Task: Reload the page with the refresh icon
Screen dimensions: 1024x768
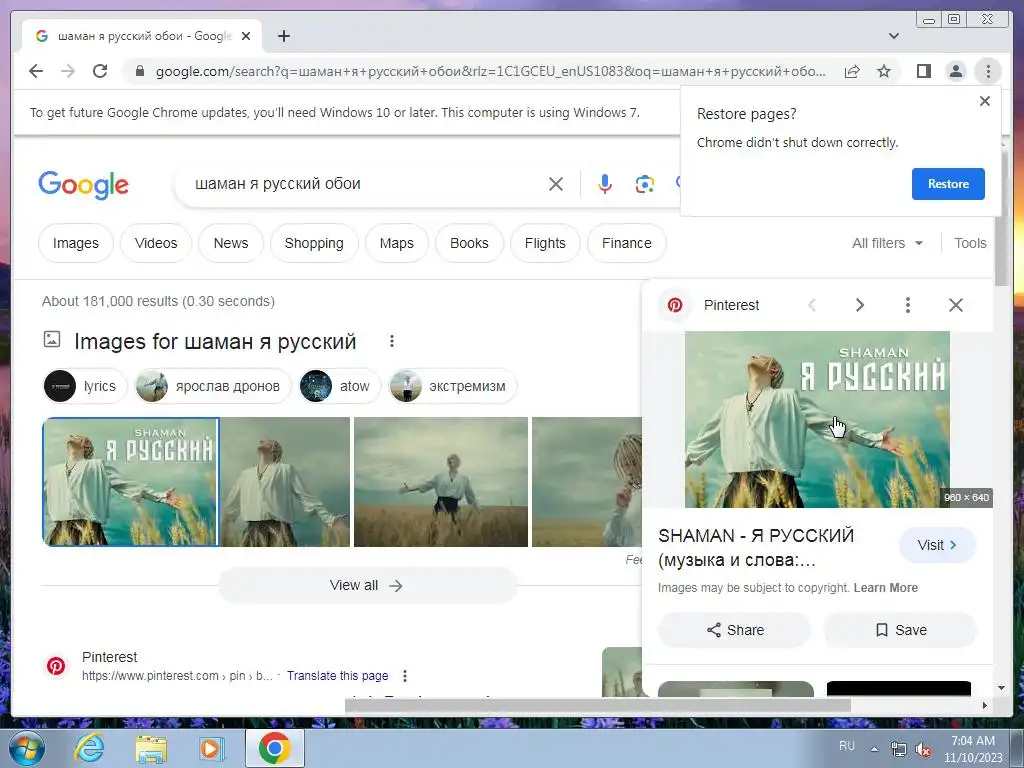Action: tap(100, 71)
